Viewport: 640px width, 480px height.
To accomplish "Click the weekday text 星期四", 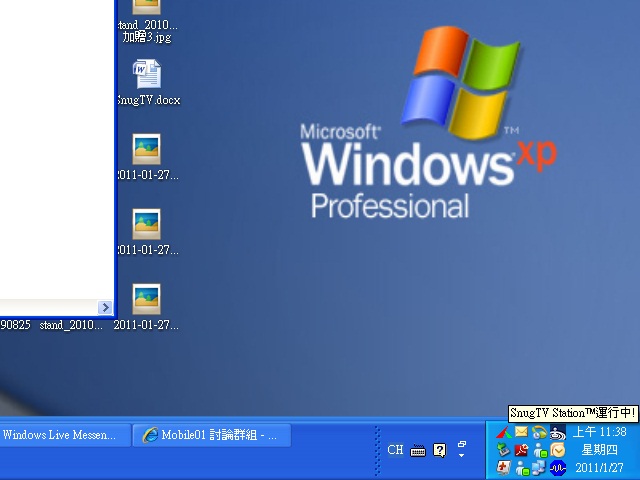I will (600, 450).
